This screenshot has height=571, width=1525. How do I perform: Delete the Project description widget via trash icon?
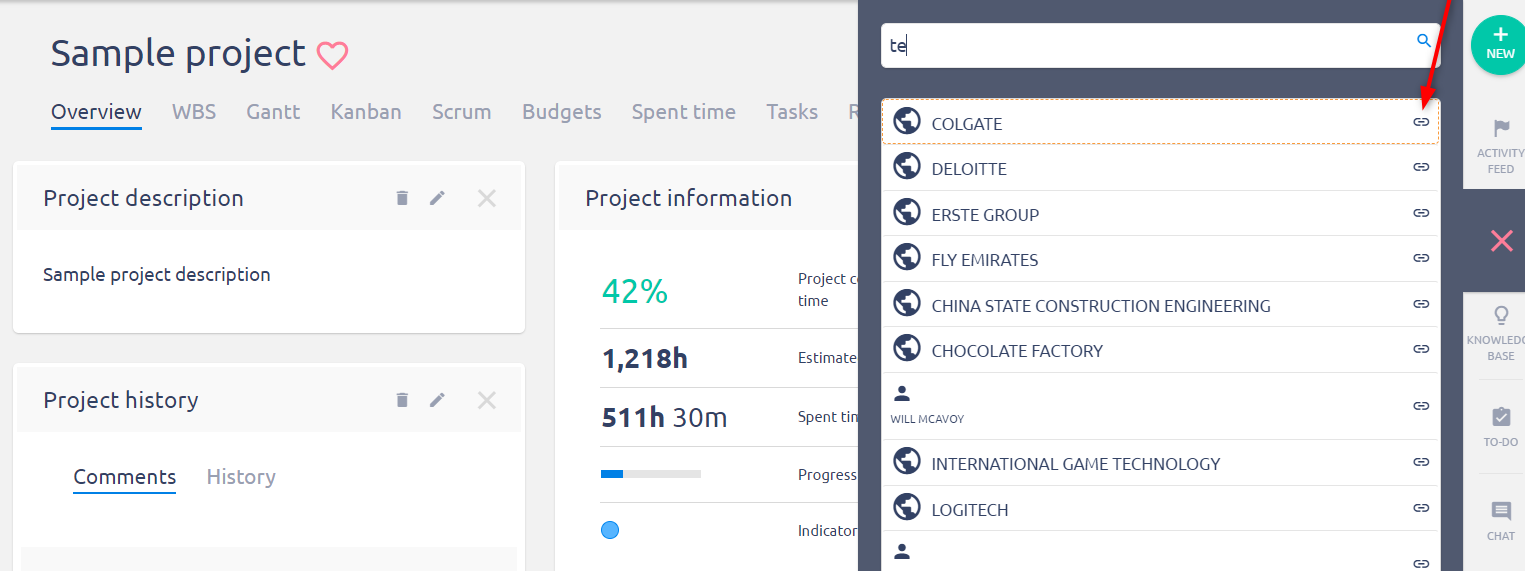402,198
